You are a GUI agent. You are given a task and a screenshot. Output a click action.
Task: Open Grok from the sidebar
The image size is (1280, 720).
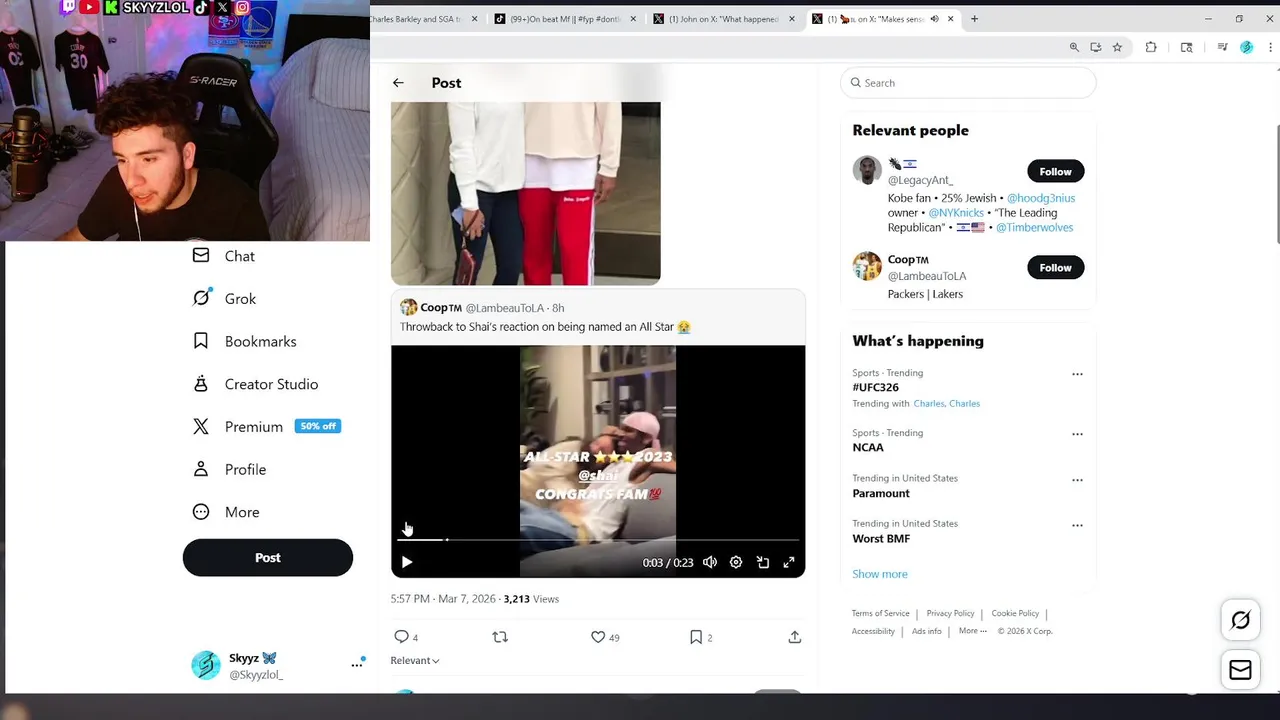[224, 298]
